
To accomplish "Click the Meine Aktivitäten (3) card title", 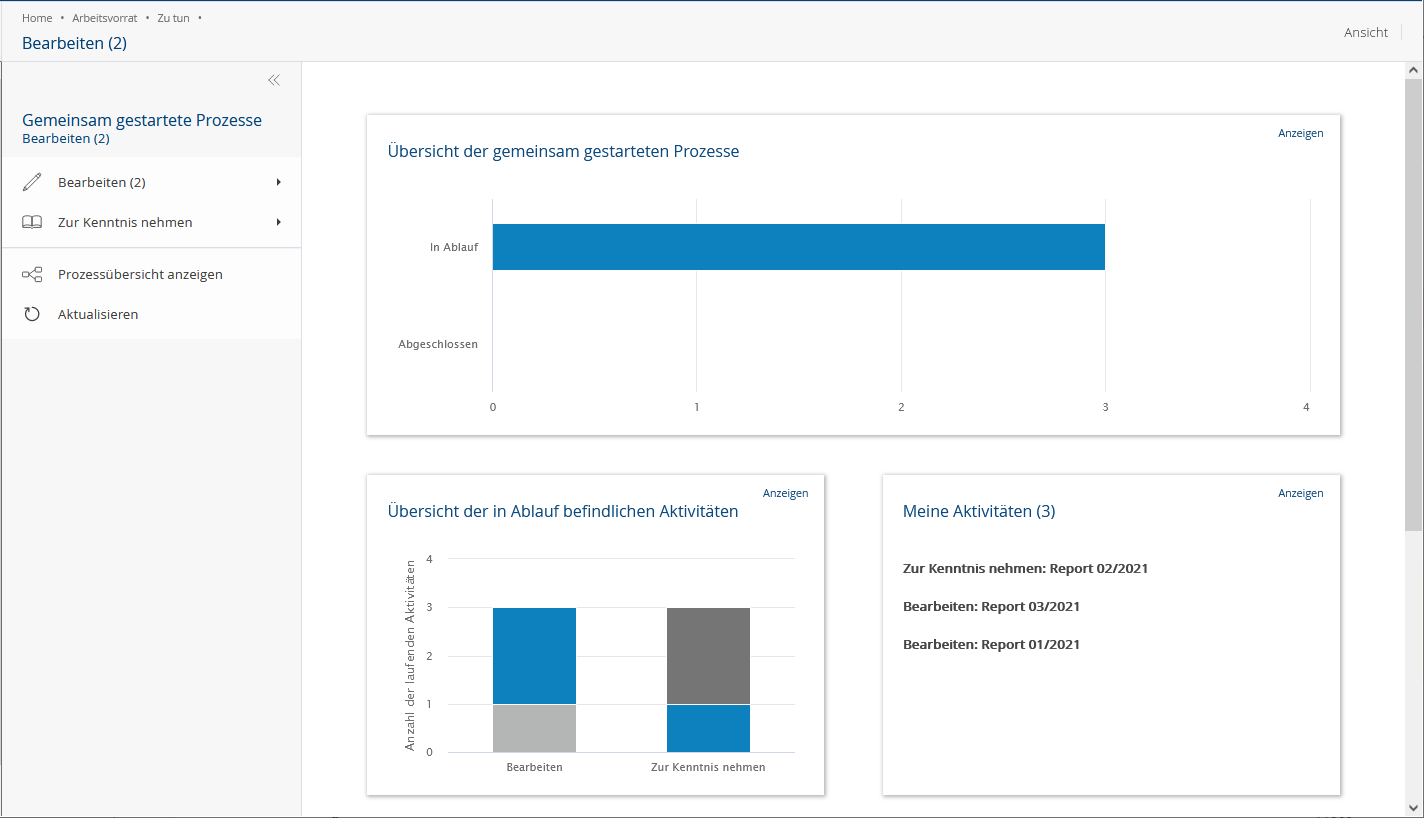I will pyautogui.click(x=979, y=511).
